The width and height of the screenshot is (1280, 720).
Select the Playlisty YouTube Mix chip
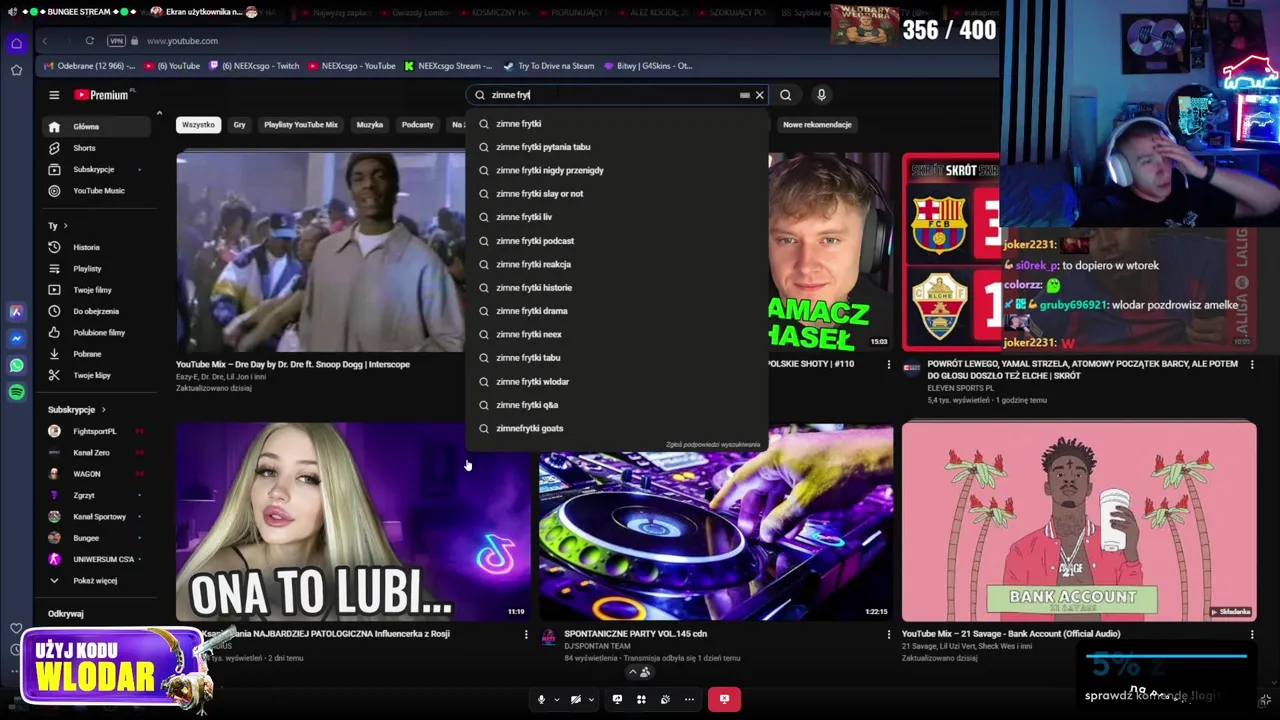300,125
